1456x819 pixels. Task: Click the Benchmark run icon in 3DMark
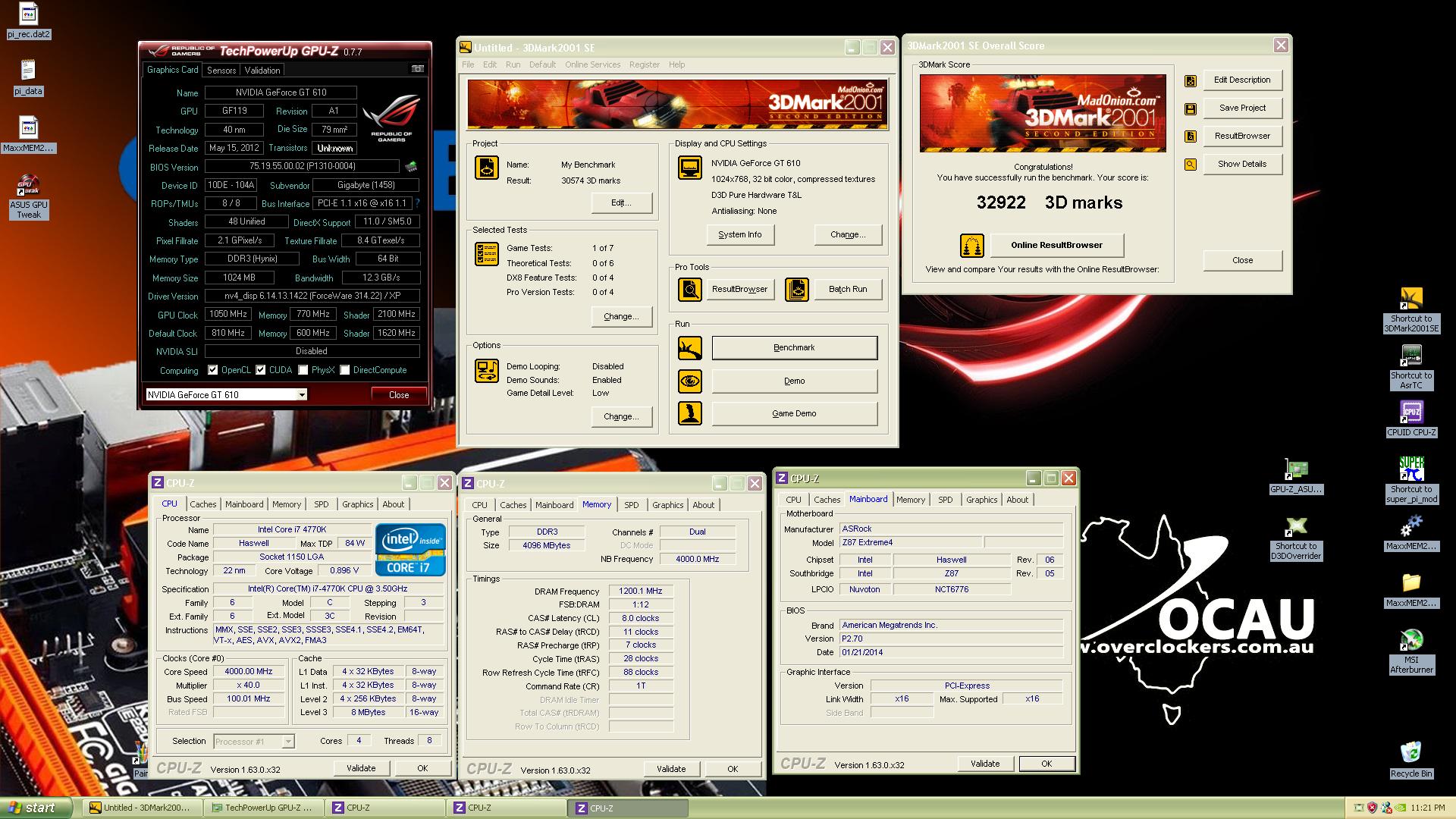689,348
